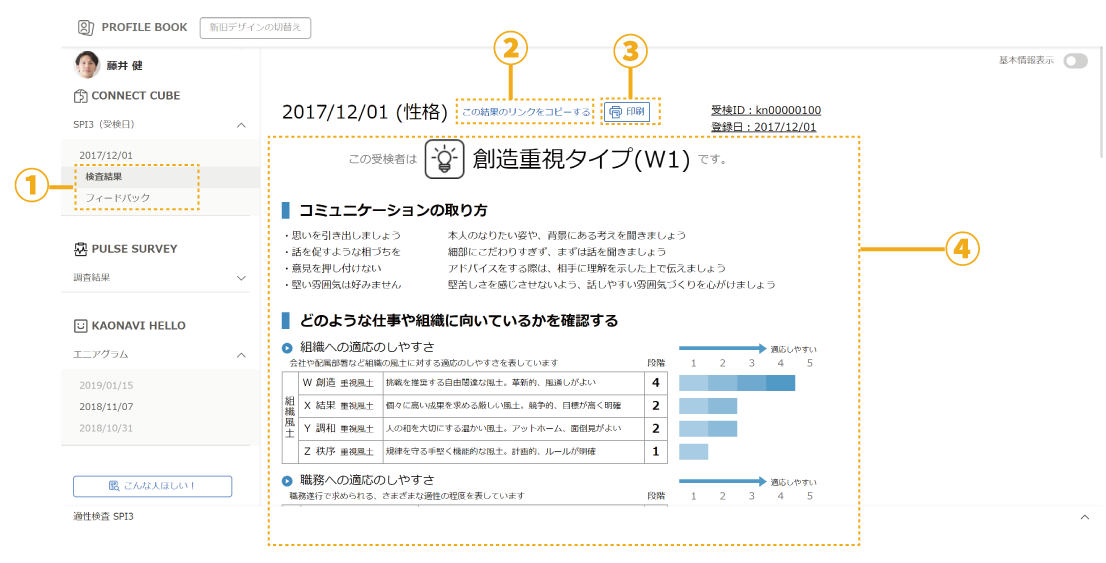
Task: Toggle the 基本情報表示 switch
Action: click(x=1075, y=61)
